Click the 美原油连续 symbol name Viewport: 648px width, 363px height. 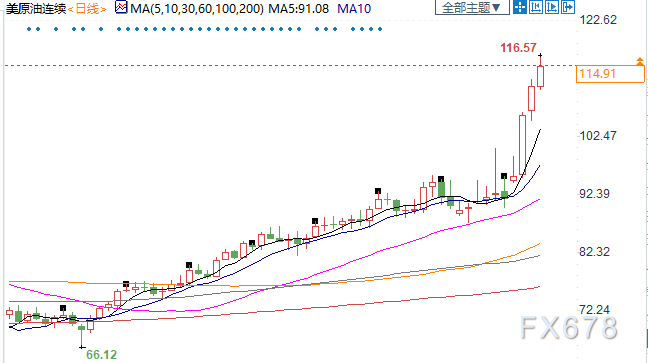click(x=36, y=9)
